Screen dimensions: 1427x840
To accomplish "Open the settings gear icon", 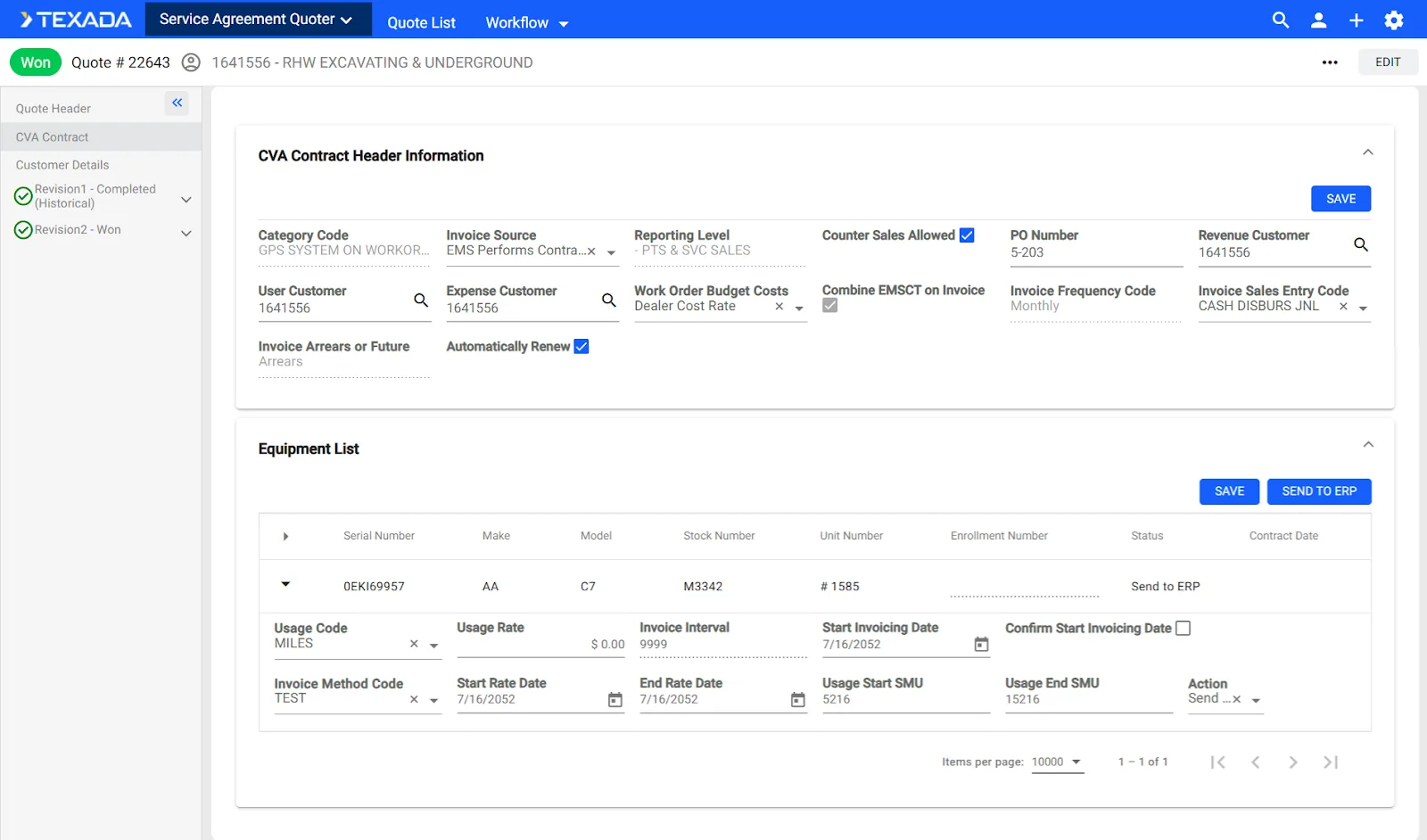I will 1393,20.
